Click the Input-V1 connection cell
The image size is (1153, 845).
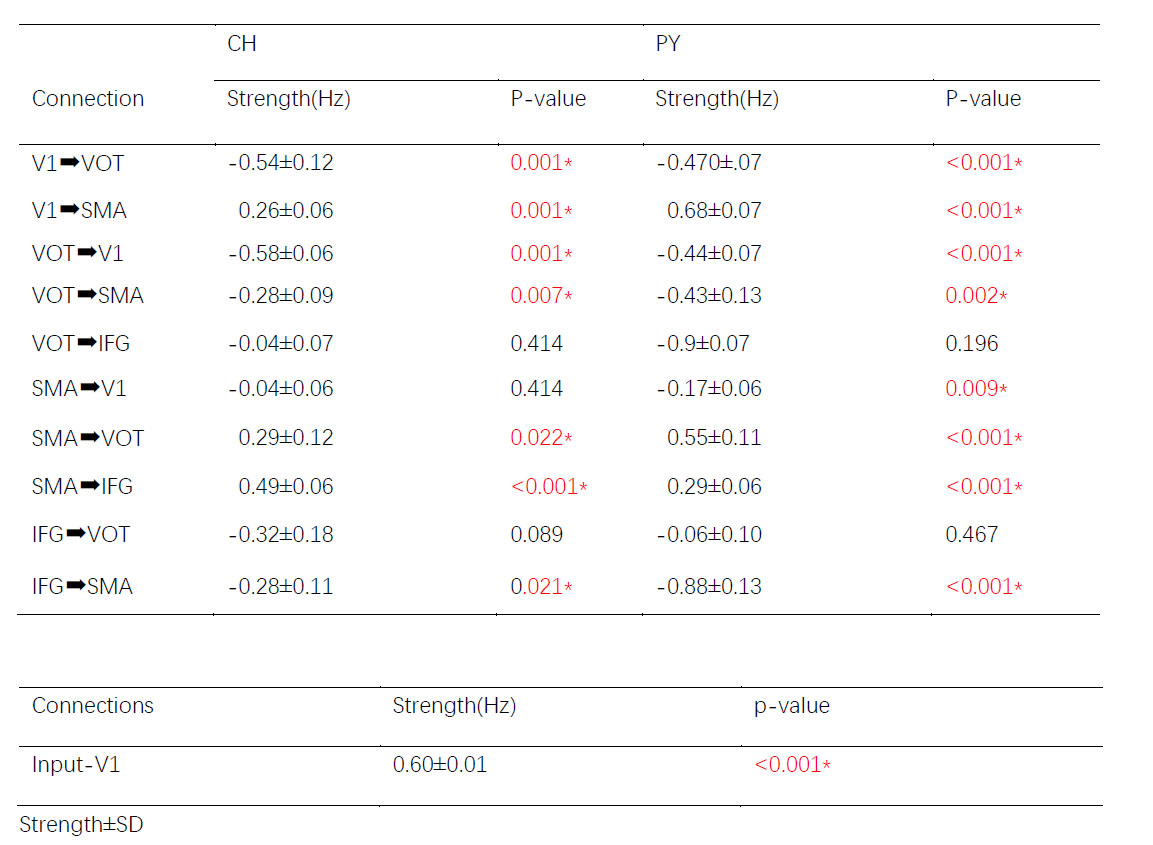coord(76,766)
